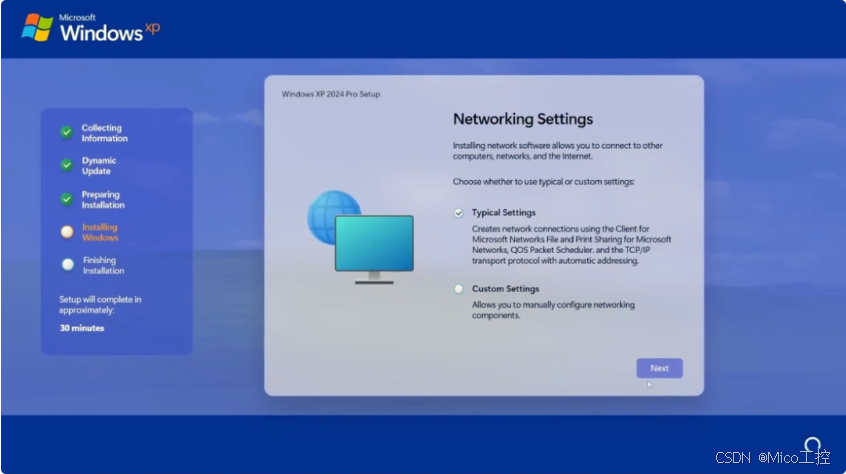This screenshot has width=846, height=474.
Task: Click the Finishing Installation step text
Action: [104, 265]
